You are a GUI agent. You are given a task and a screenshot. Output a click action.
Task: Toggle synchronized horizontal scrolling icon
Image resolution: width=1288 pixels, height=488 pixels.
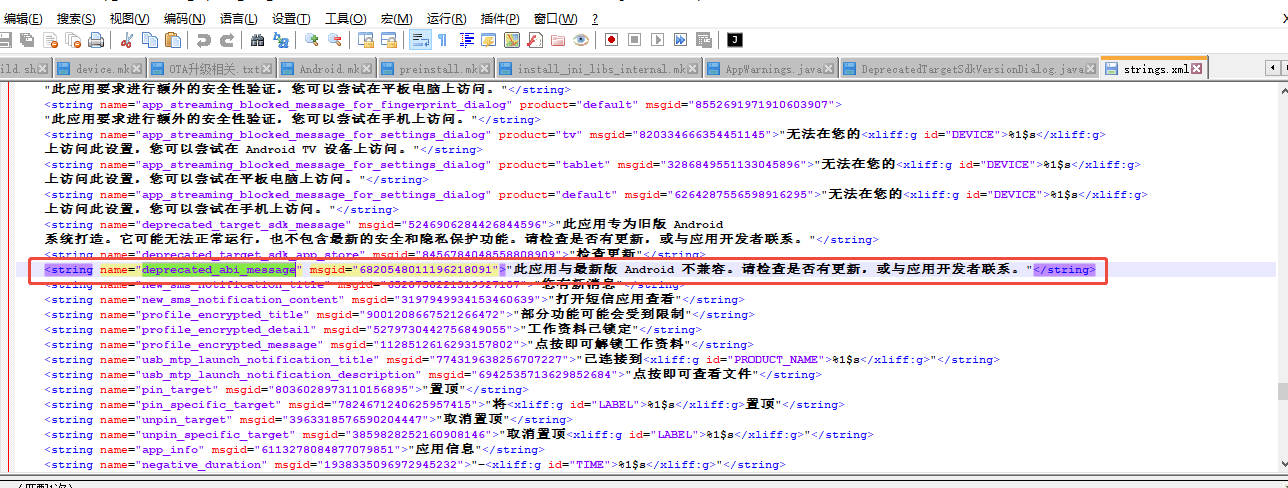coord(389,40)
